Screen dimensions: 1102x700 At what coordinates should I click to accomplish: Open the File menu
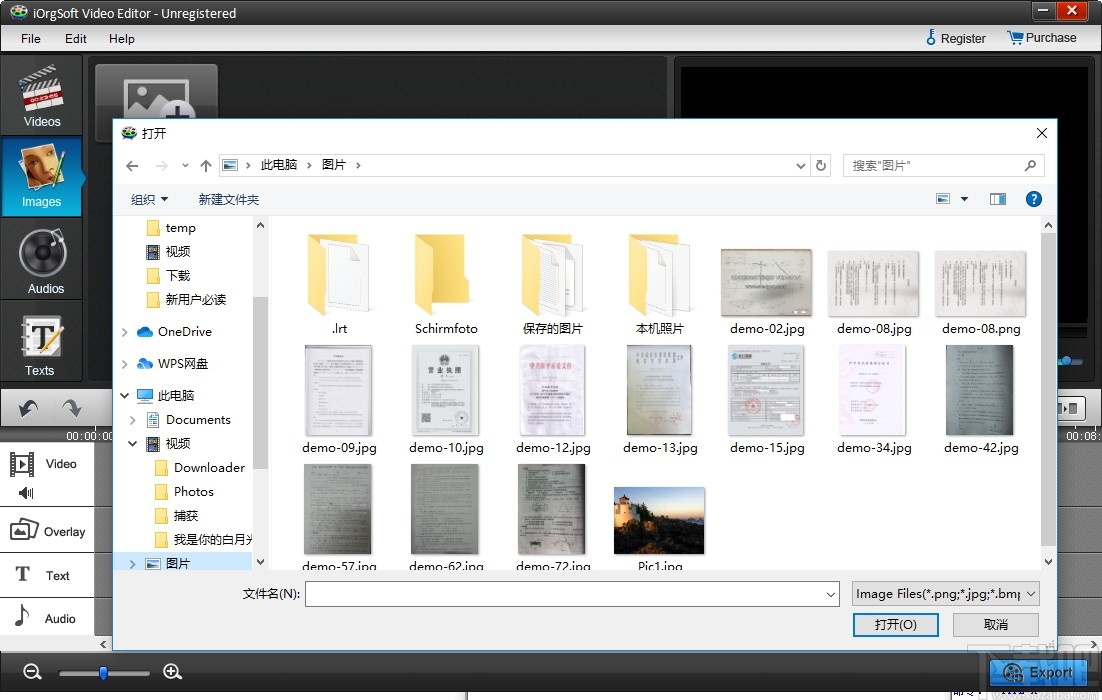click(29, 39)
